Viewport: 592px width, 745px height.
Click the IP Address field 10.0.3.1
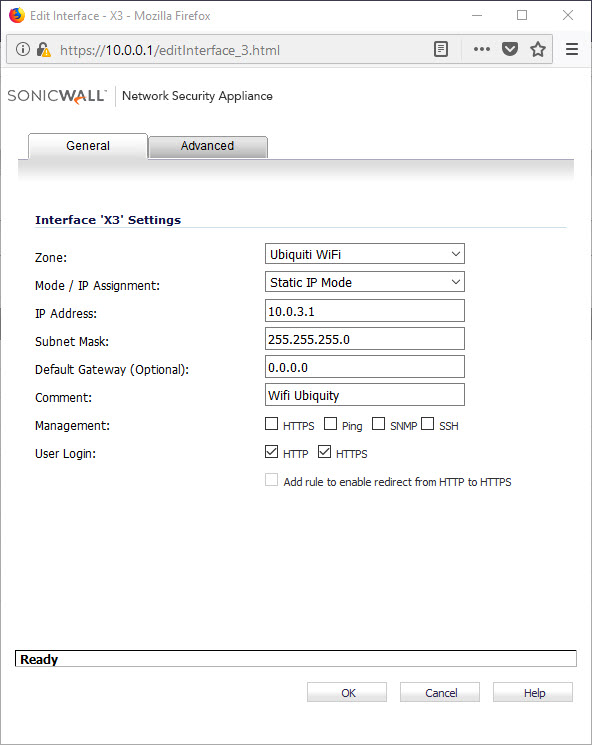(x=364, y=311)
